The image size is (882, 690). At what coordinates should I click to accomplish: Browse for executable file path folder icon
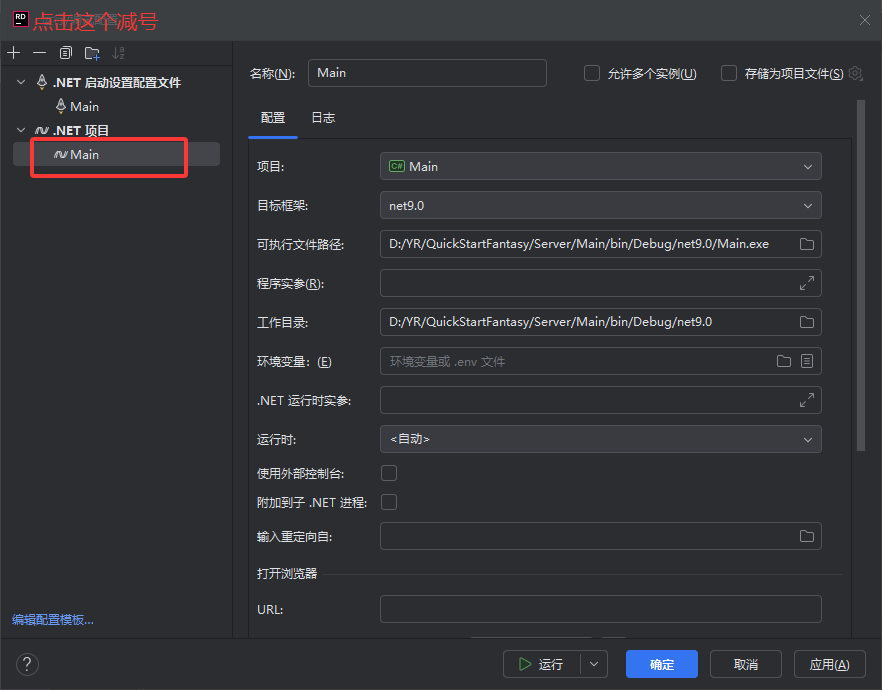[806, 244]
